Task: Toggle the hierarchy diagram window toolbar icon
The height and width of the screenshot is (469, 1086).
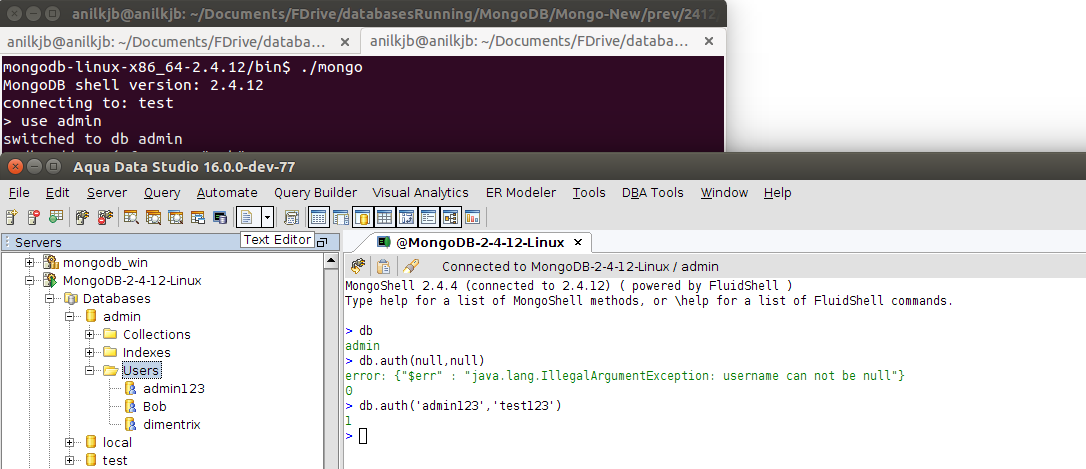Action: click(450, 217)
